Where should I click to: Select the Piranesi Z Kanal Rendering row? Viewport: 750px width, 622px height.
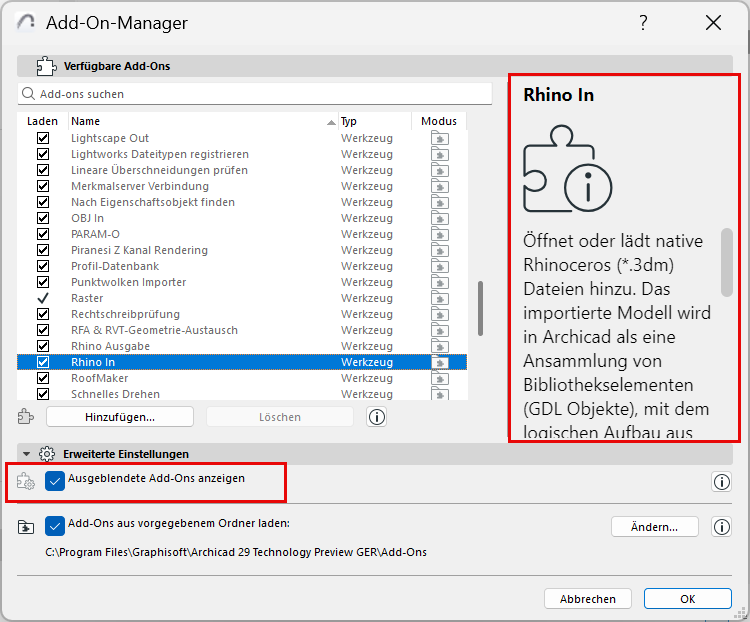pos(242,250)
